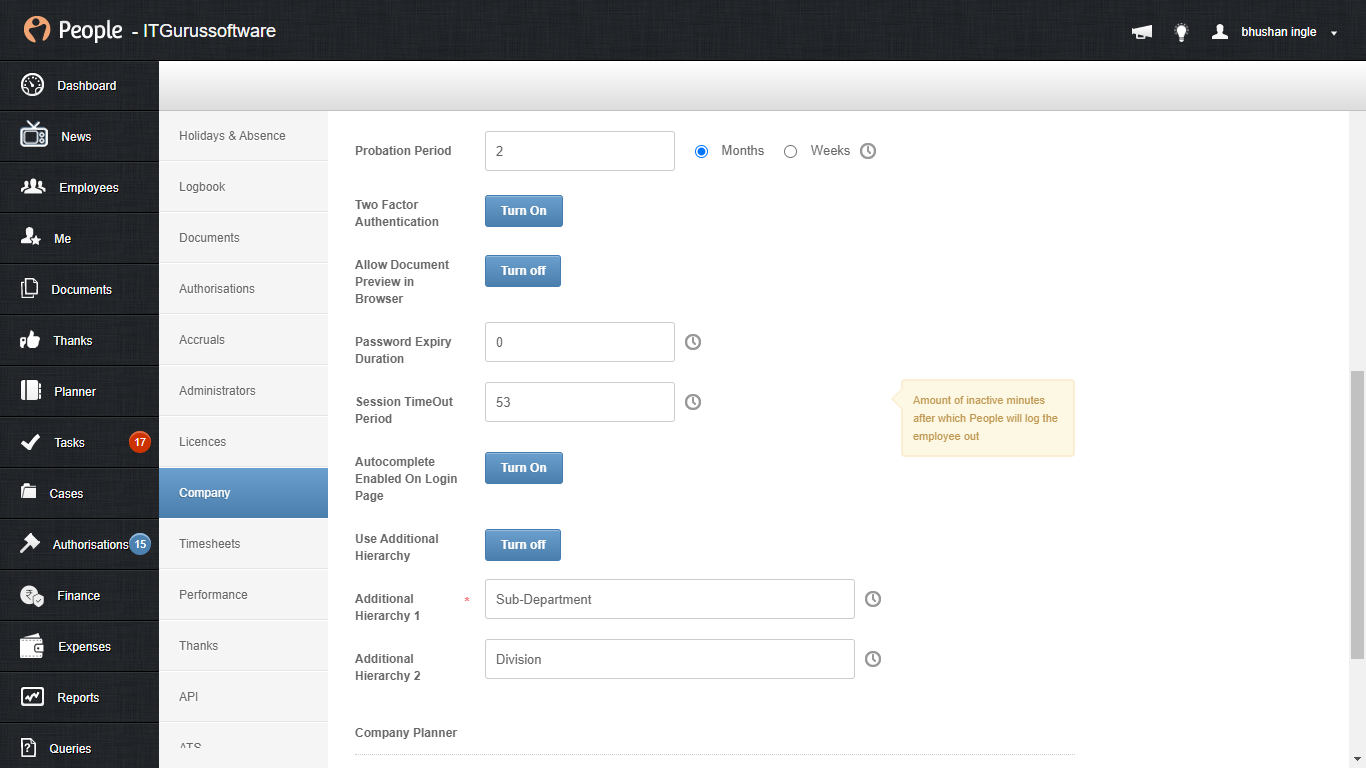This screenshot has width=1366, height=768.
Task: Click the Additional Hierarchy 1 text field
Action: click(670, 599)
